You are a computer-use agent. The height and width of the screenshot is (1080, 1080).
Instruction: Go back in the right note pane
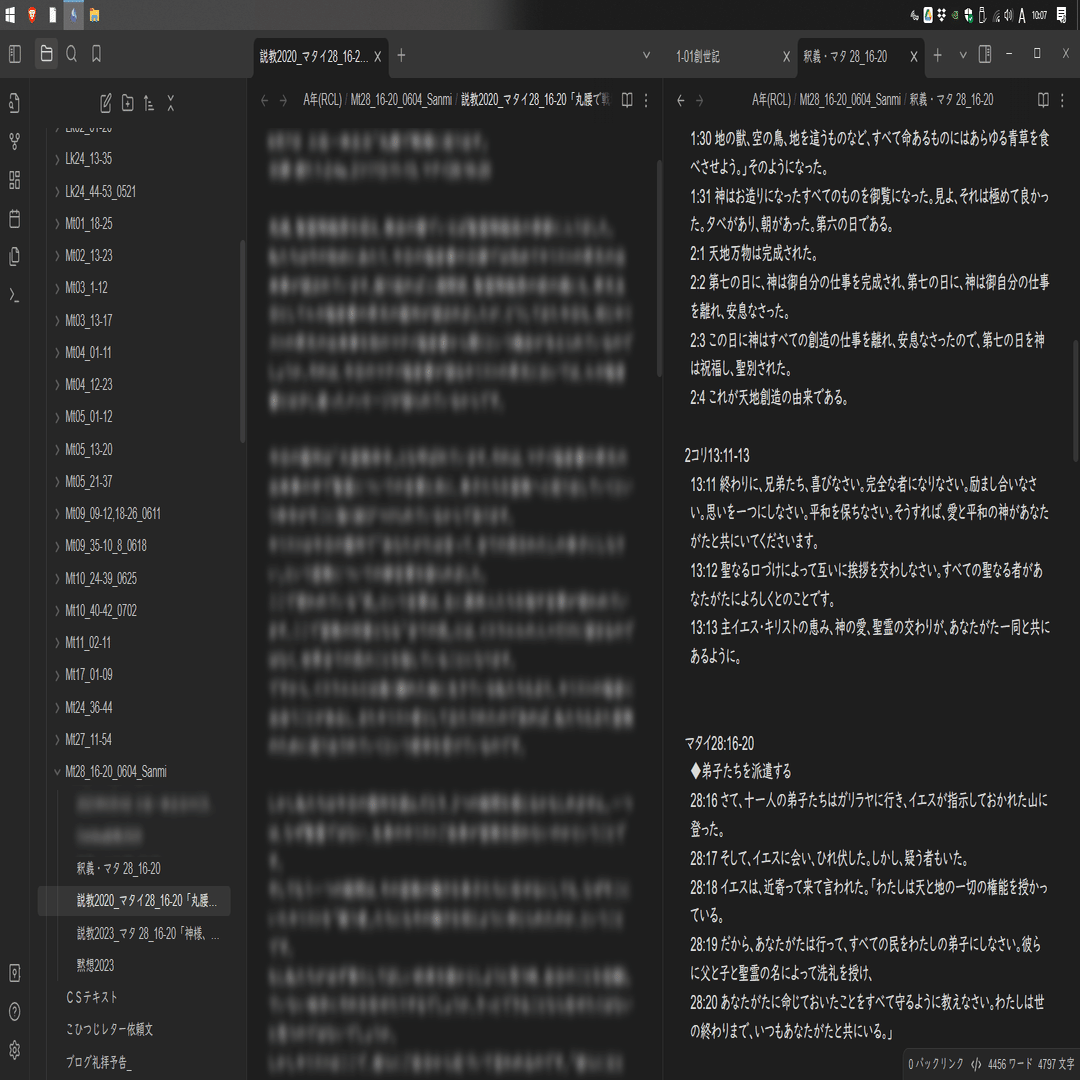tap(681, 101)
